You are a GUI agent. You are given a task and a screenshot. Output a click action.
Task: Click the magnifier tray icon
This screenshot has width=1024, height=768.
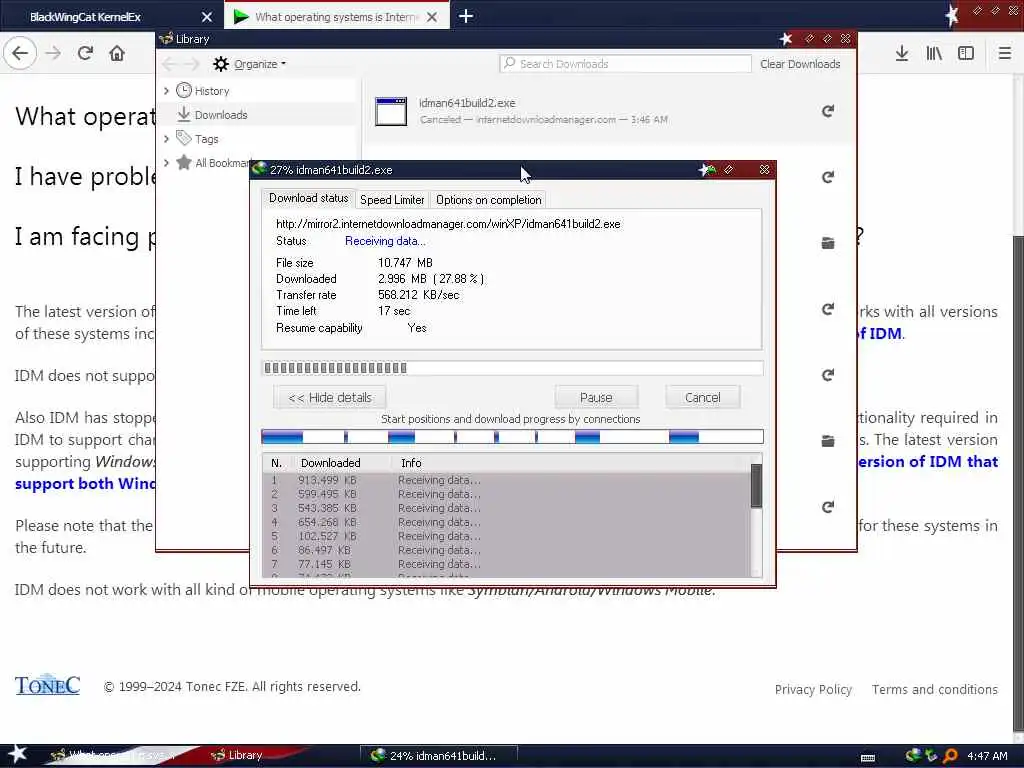[x=950, y=756]
